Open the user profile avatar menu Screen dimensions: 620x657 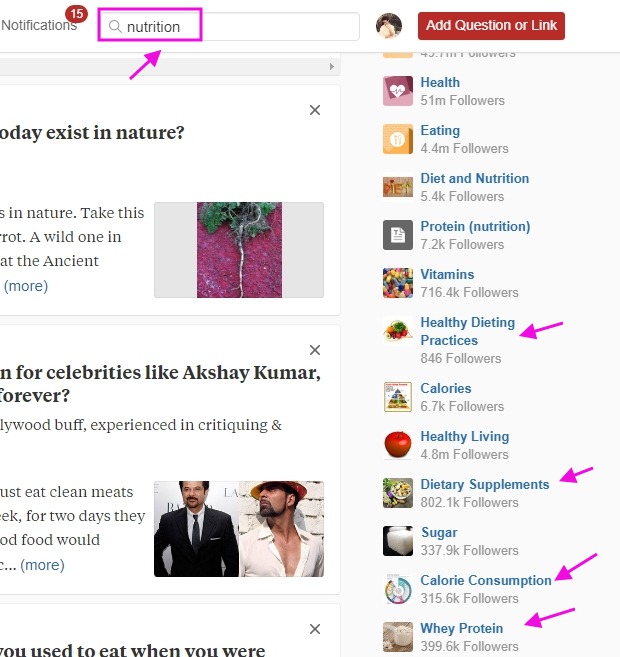(x=389, y=26)
